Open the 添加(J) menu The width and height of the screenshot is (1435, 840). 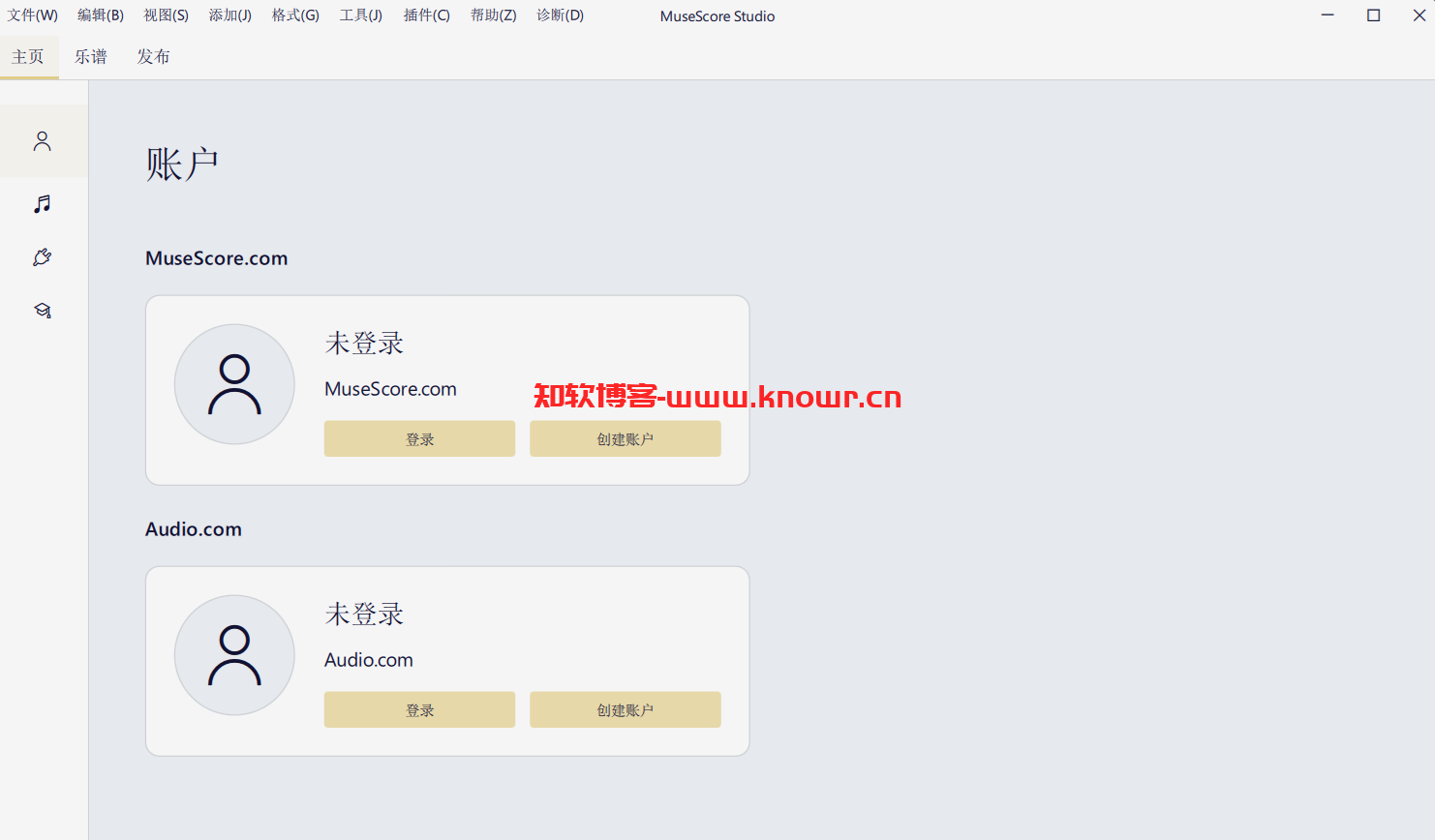coord(230,15)
